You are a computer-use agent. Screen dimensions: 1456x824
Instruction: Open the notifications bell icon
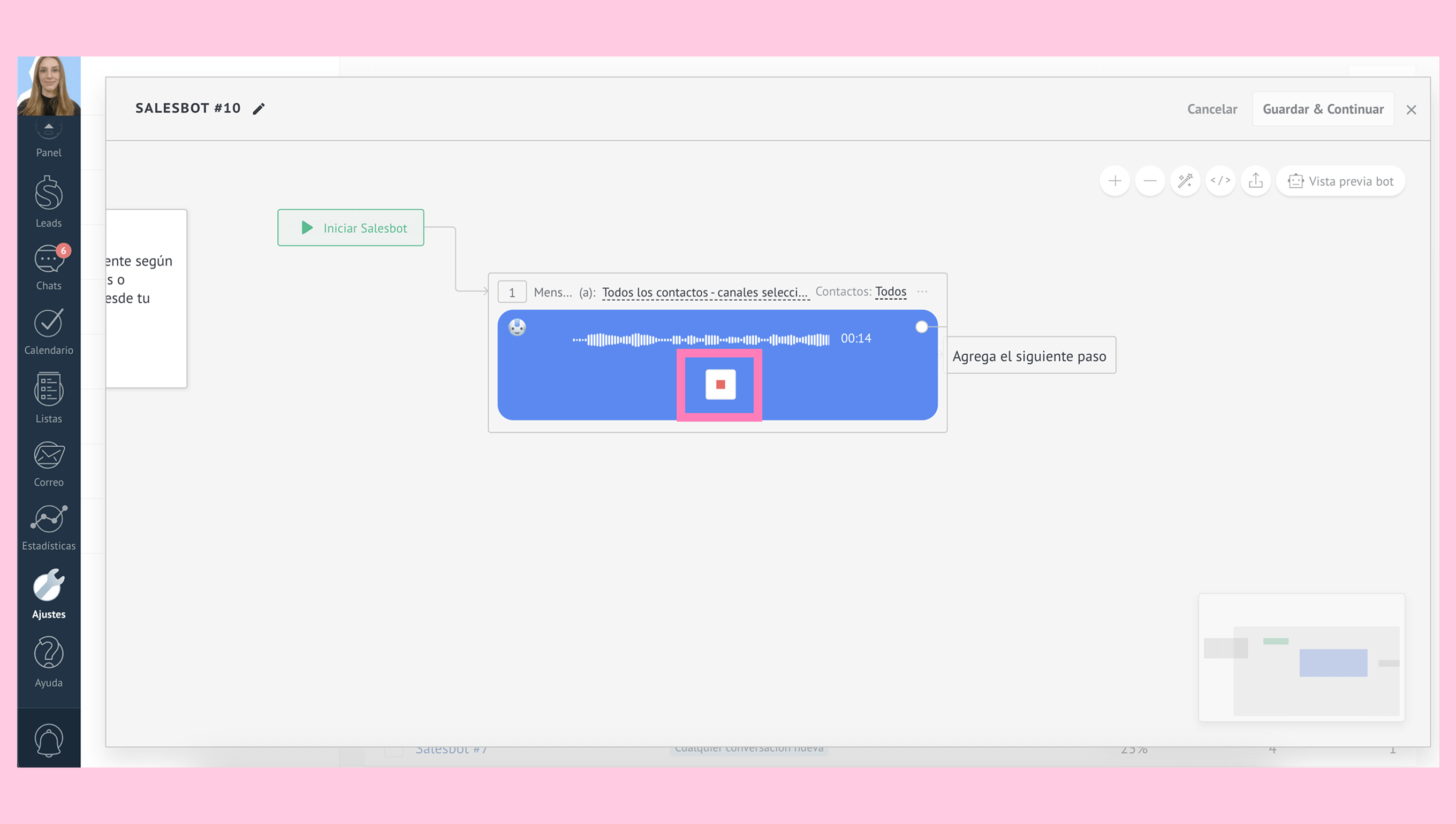pos(49,739)
